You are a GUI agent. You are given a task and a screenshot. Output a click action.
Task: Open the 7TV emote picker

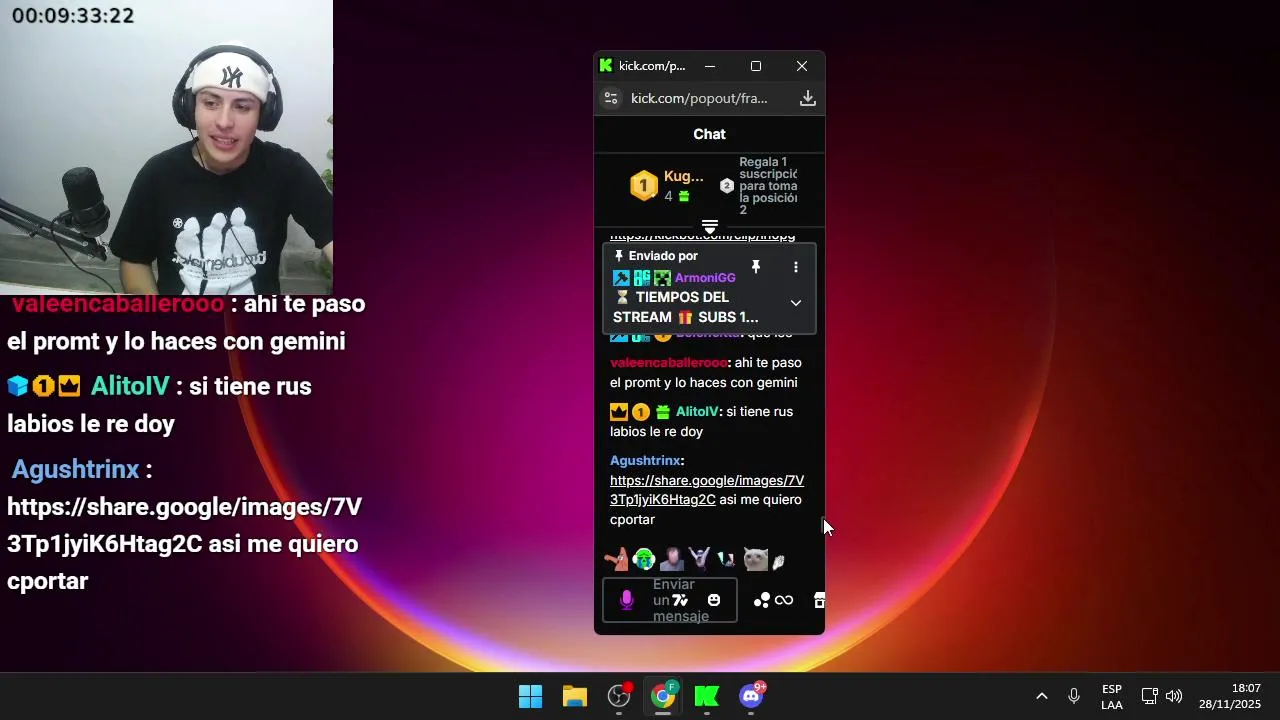pos(680,600)
